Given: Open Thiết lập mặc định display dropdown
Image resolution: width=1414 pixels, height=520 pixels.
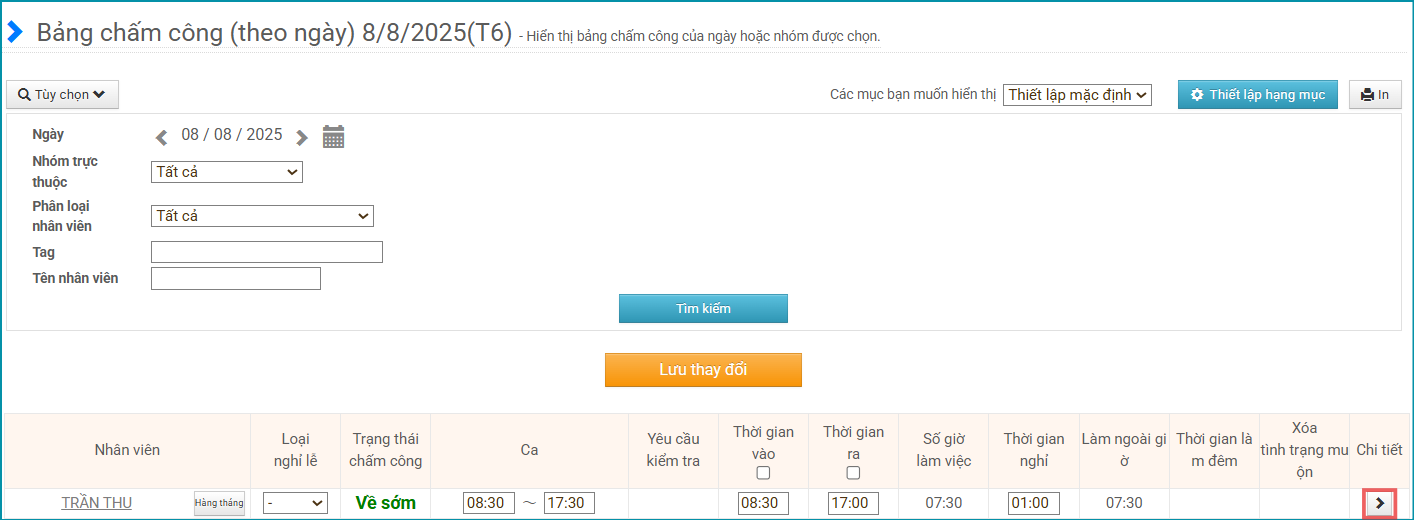Looking at the screenshot, I should (x=1077, y=95).
